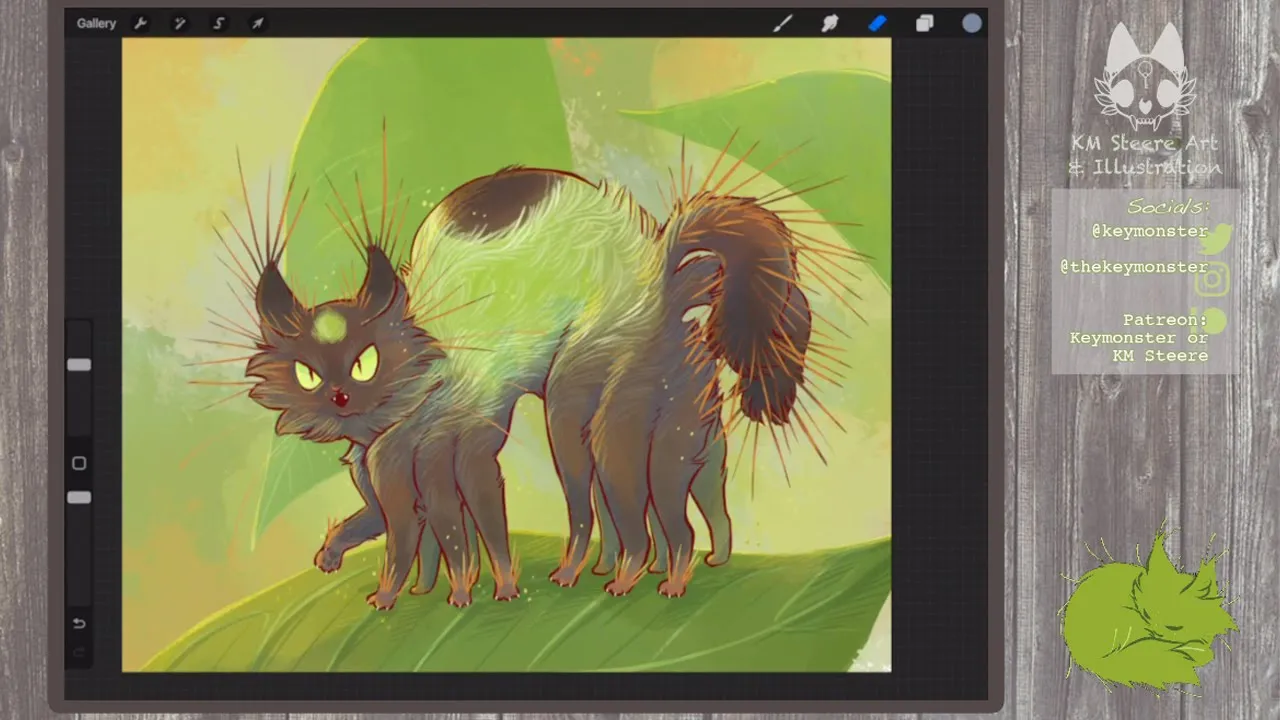1280x720 pixels.
Task: Open the Gallery
Action: tap(96, 23)
